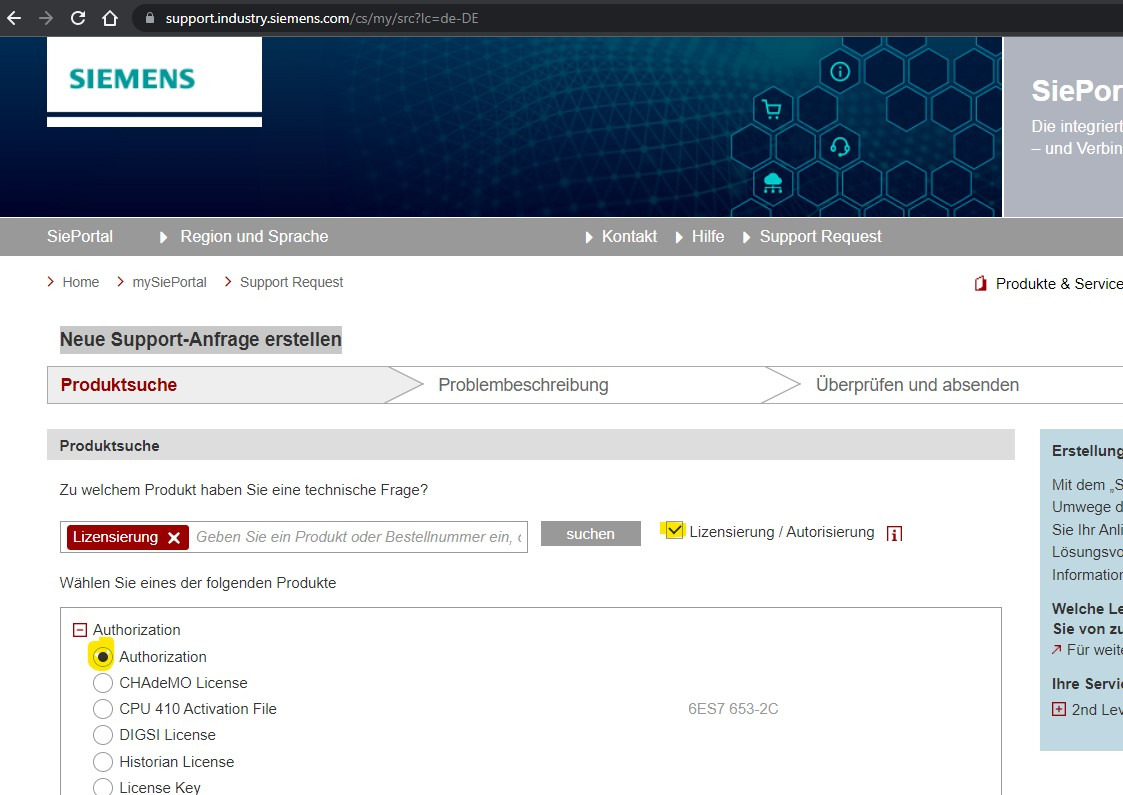This screenshot has width=1123, height=795.
Task: Go to Home breadcrumb link
Action: 80,282
